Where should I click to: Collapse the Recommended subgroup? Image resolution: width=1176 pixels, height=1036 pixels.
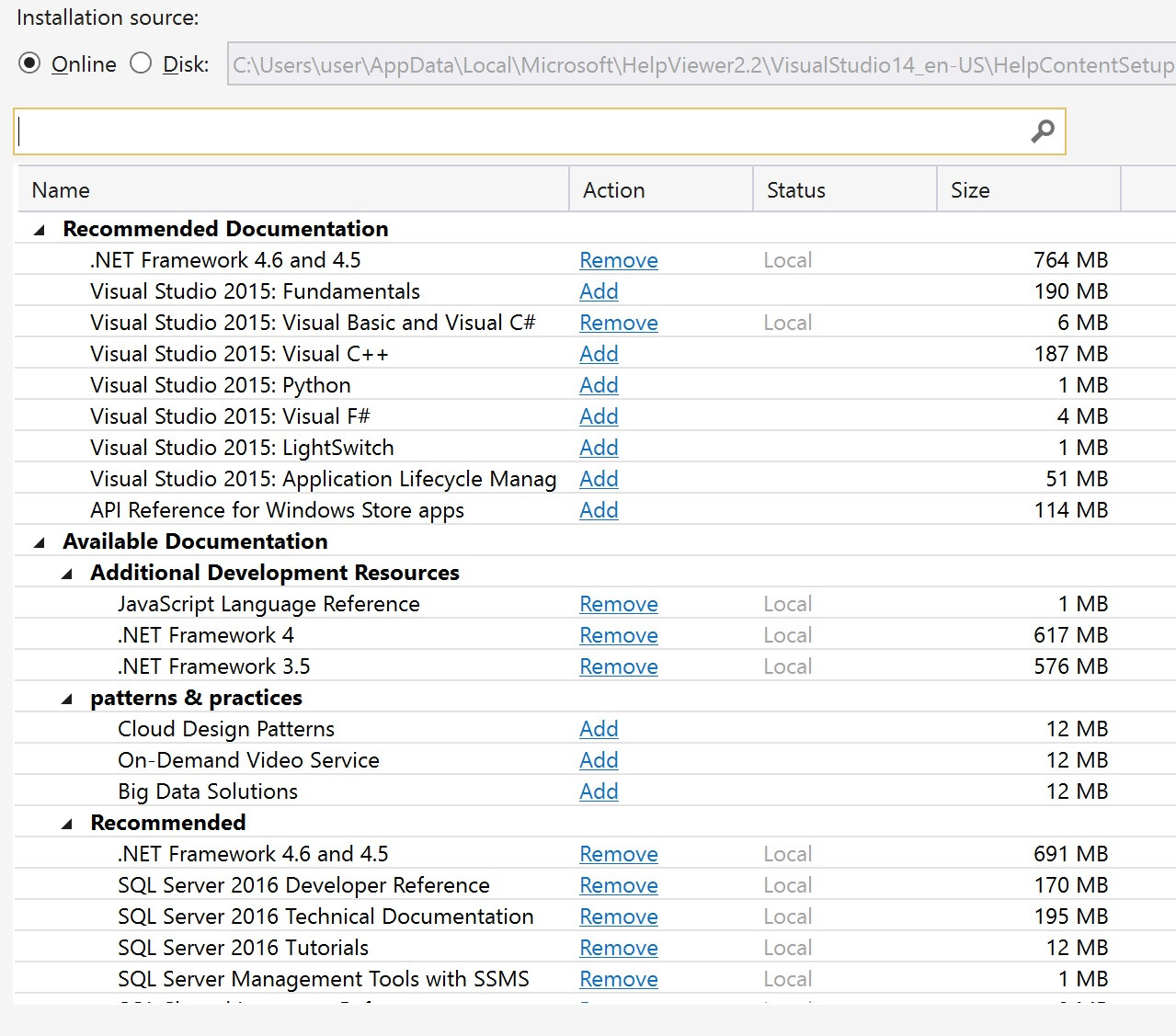pos(67,824)
